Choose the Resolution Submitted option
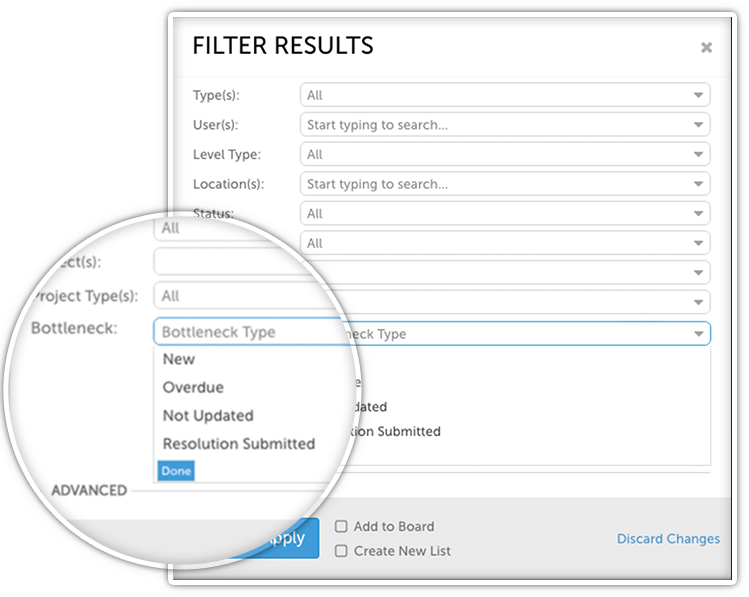The height and width of the screenshot is (597, 749). click(x=239, y=444)
